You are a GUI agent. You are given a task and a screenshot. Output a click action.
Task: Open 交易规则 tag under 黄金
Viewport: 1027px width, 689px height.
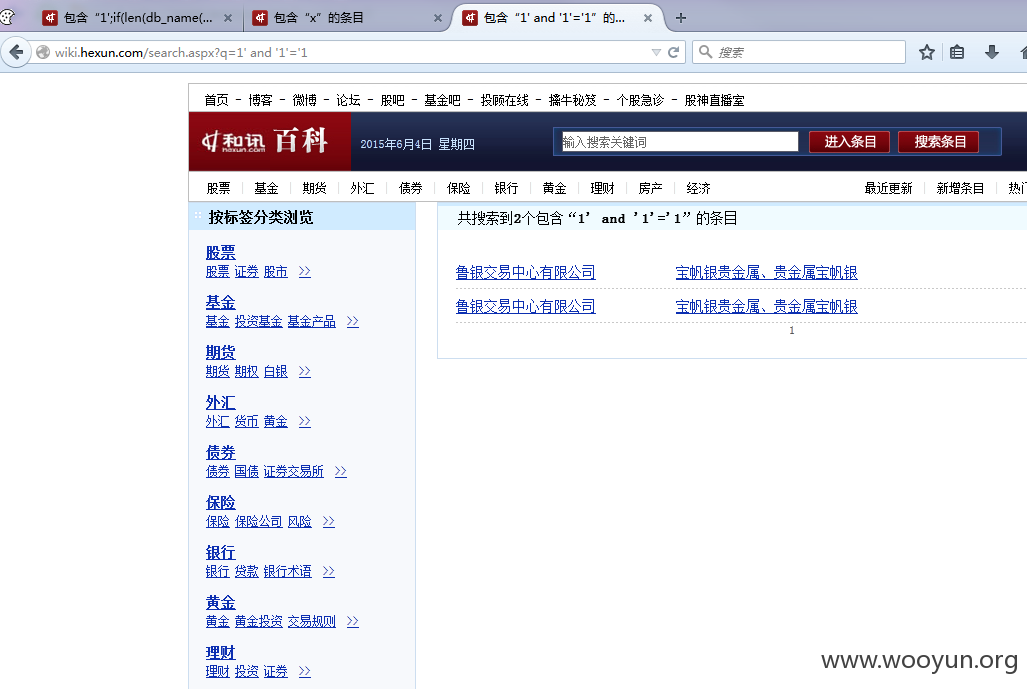click(312, 622)
